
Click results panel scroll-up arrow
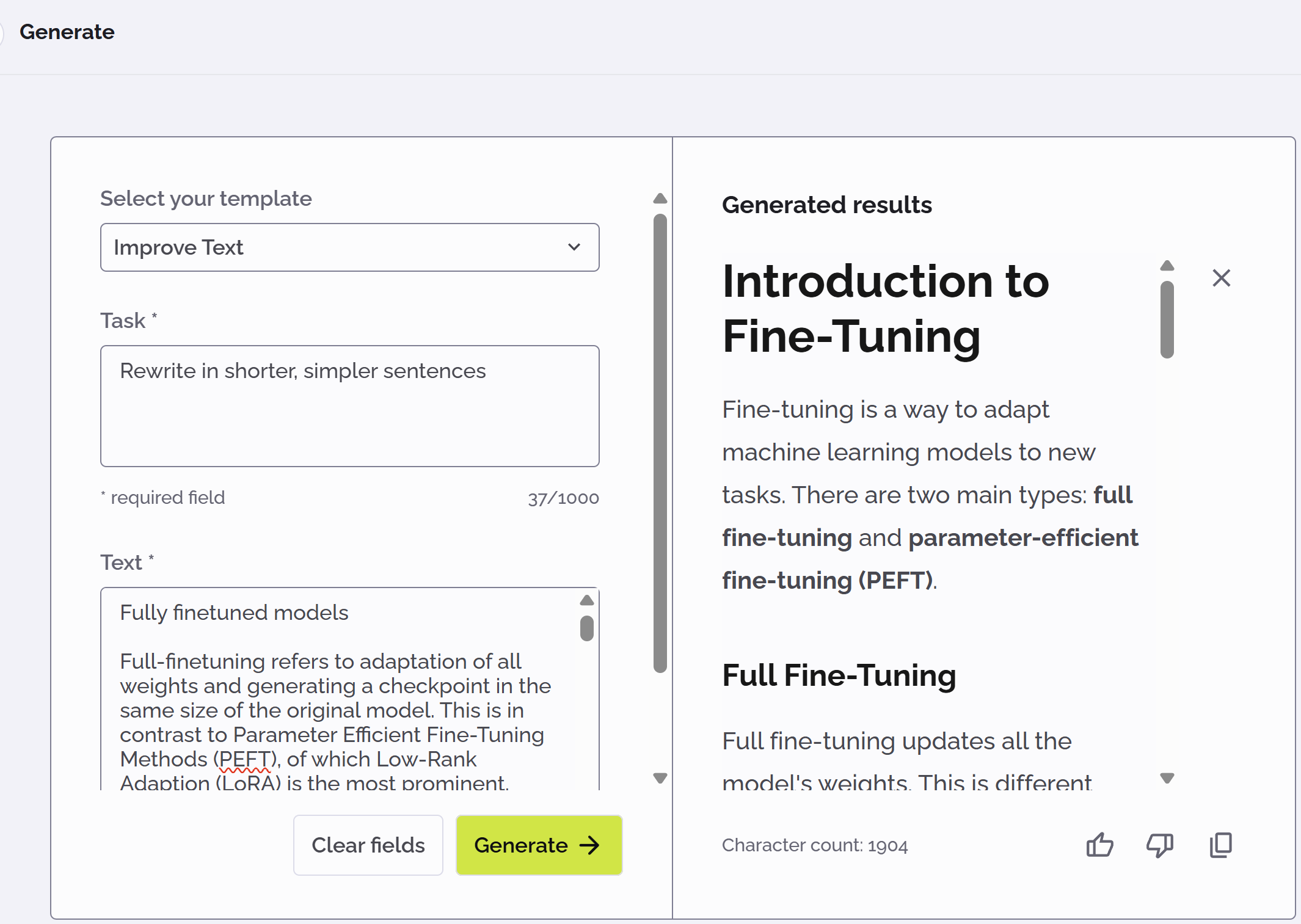point(1167,266)
